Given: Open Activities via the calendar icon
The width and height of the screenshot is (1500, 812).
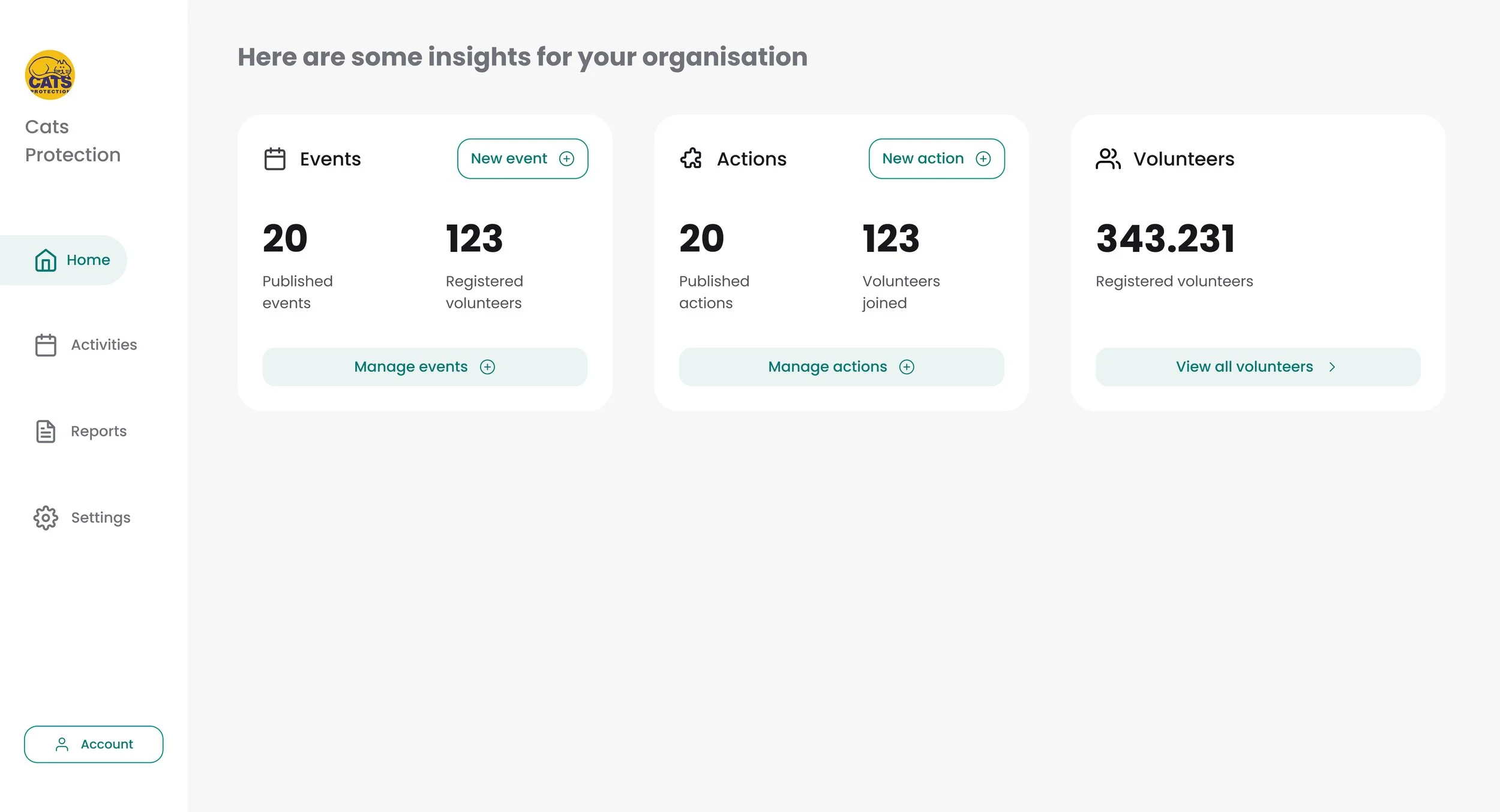Looking at the screenshot, I should tap(46, 345).
